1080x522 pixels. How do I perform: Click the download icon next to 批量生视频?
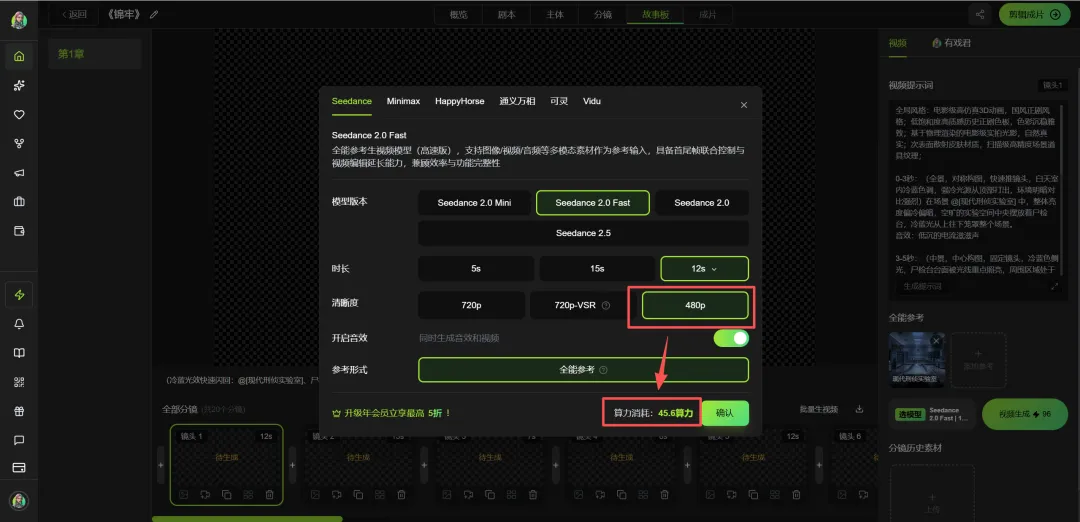859,409
